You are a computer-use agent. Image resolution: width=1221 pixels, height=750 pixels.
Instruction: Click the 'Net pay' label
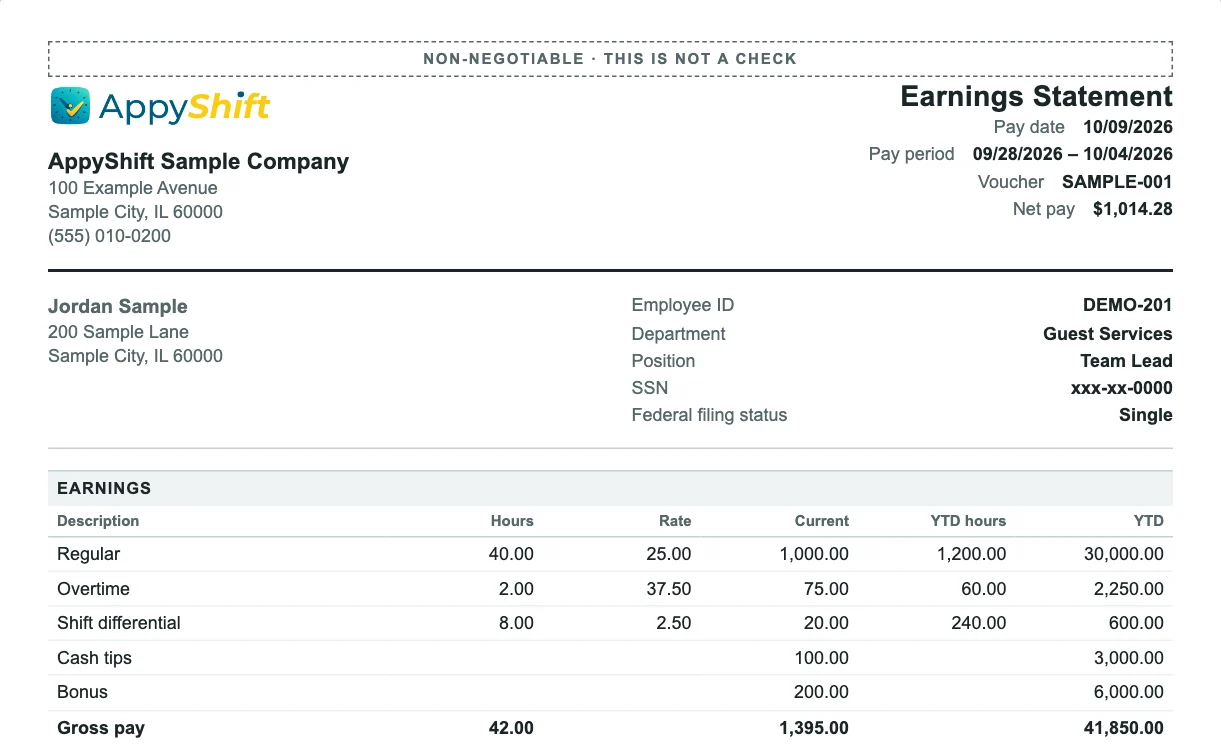(x=1044, y=209)
